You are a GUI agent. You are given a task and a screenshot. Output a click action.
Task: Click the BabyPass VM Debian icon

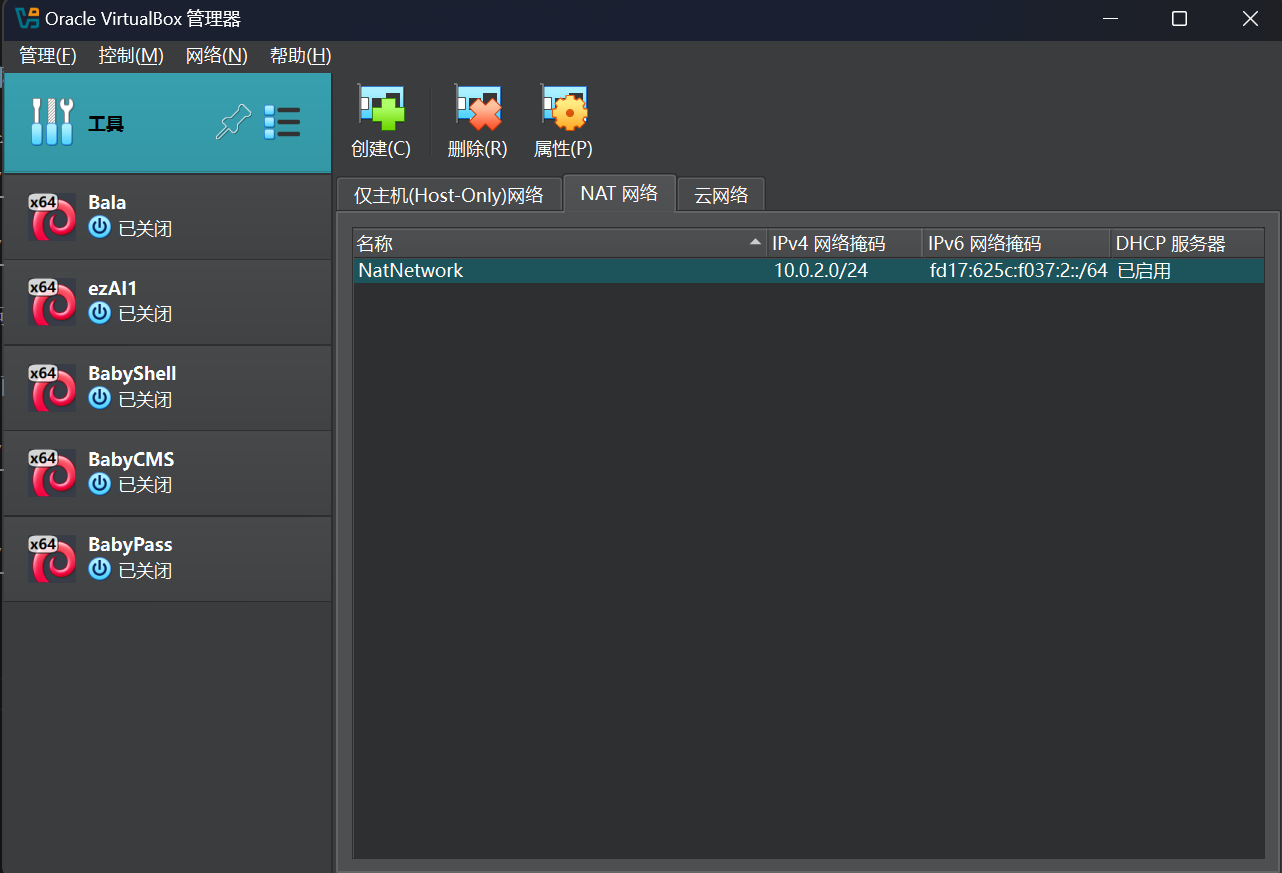[52, 558]
